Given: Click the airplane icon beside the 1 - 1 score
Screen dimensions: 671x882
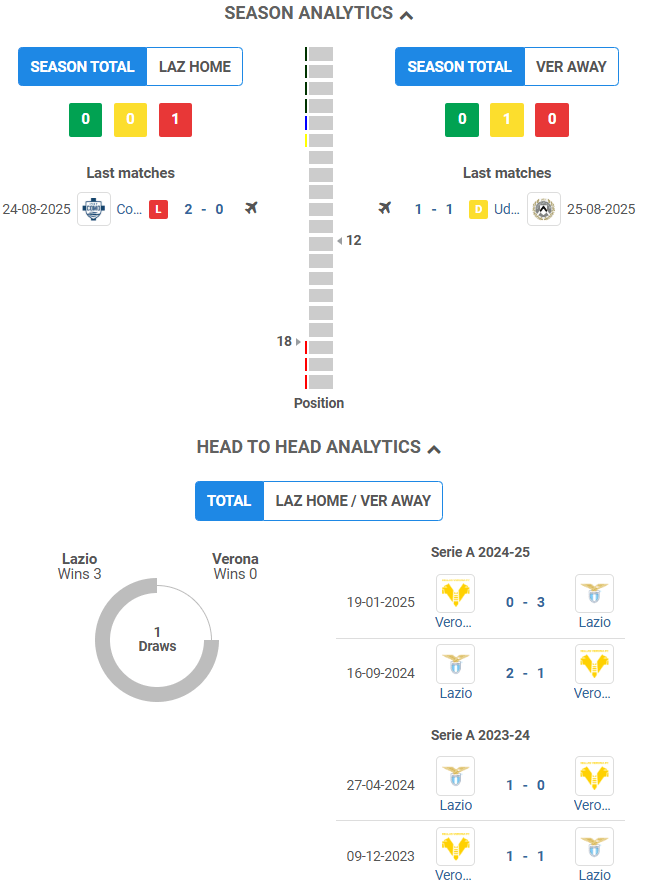Looking at the screenshot, I should point(385,208).
